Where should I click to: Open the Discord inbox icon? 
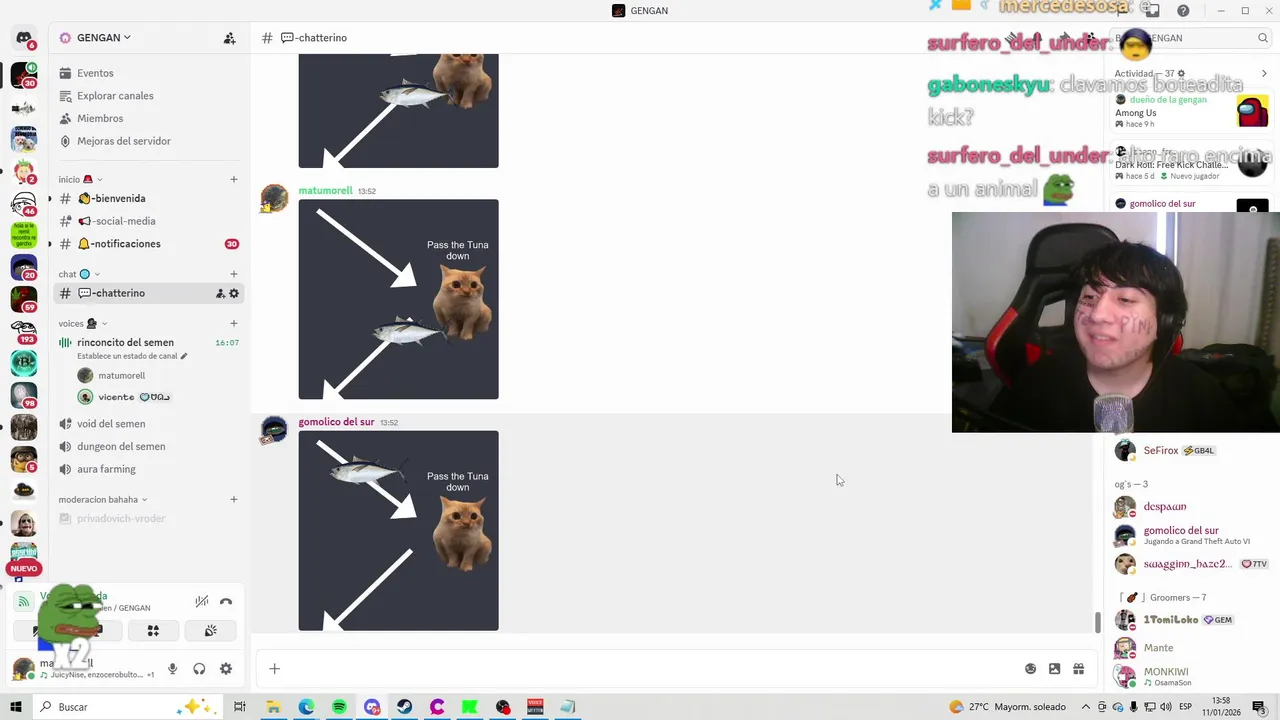point(1153,11)
